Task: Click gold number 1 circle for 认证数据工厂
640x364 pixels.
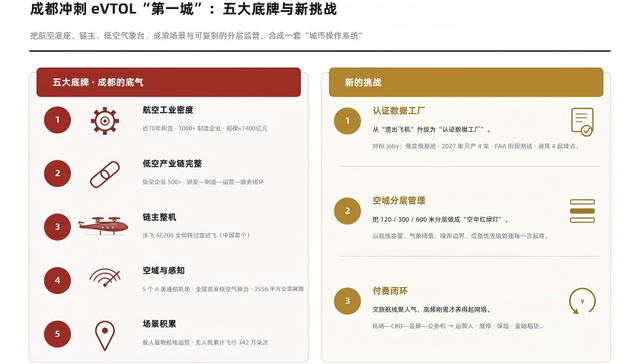Action: click(x=347, y=121)
